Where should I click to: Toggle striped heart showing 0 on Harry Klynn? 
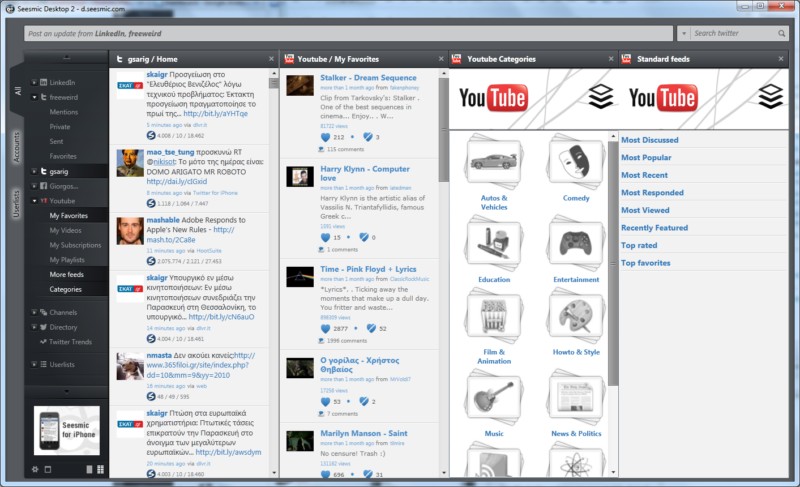tap(364, 237)
